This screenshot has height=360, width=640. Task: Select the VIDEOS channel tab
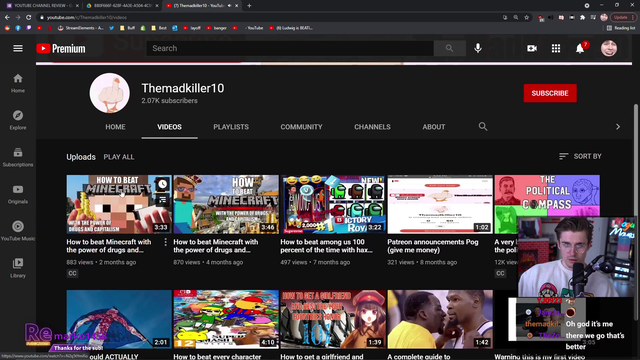click(x=169, y=127)
